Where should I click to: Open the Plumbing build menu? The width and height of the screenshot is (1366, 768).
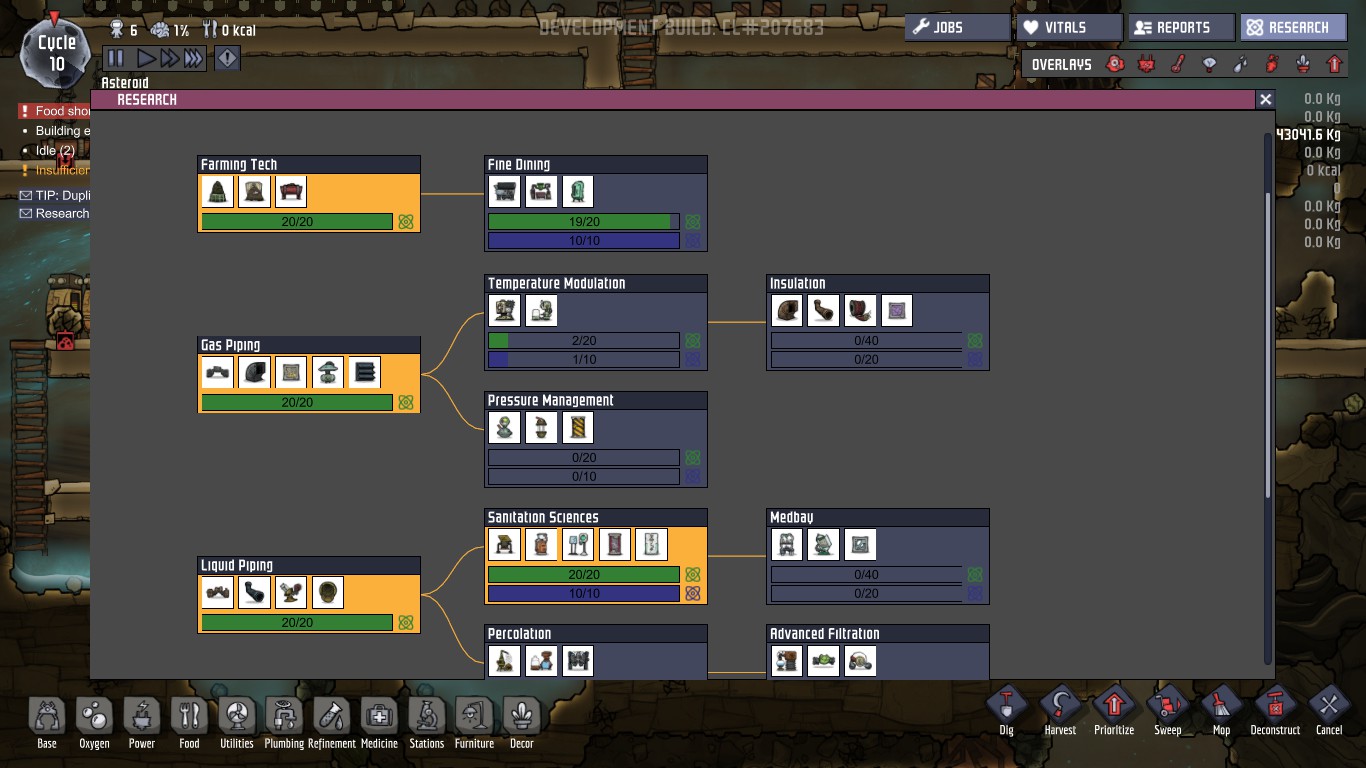[284, 724]
